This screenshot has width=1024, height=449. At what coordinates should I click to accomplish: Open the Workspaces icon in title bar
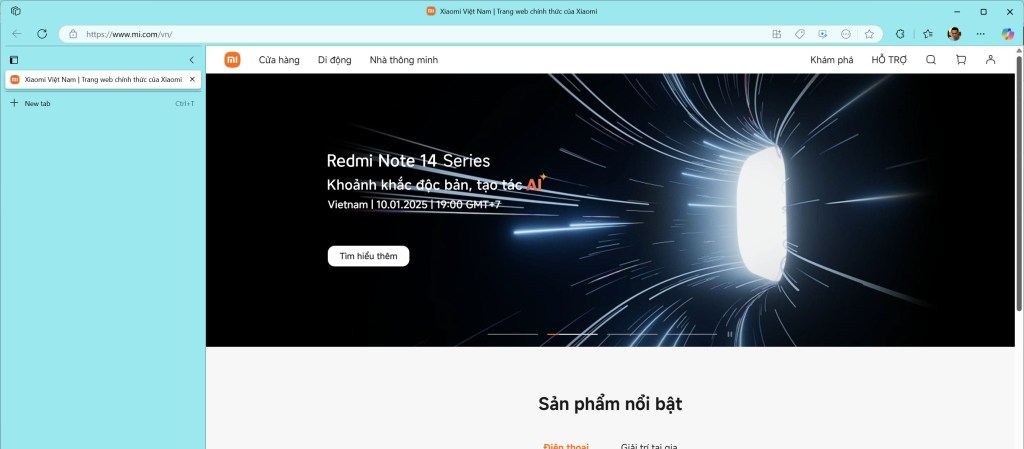16,11
